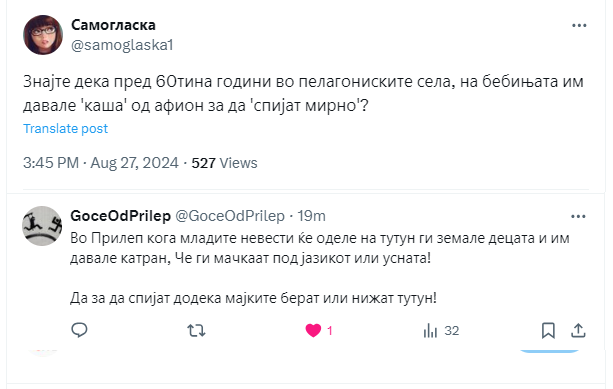The width and height of the screenshot is (613, 389).
Task: Open the 19m reply timestamp
Action: [x=311, y=216]
